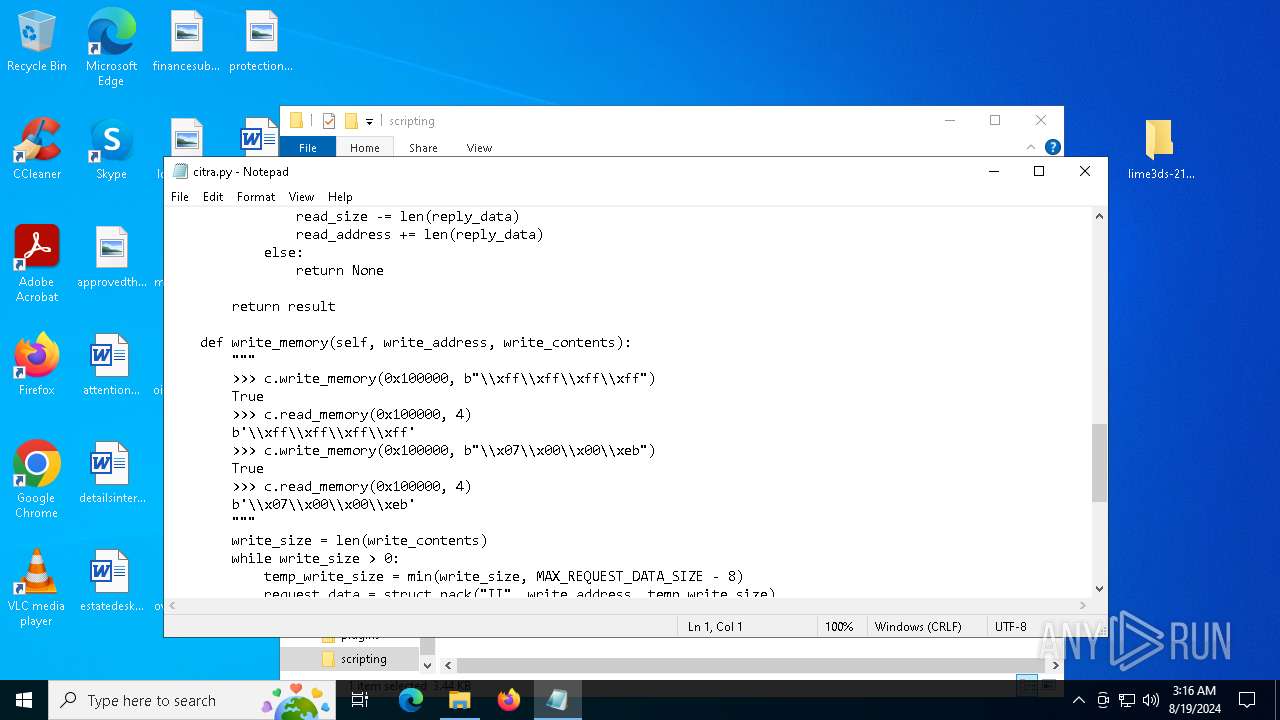Open Task View on the taskbar
Viewport: 1280px width, 720px height.
360,700
